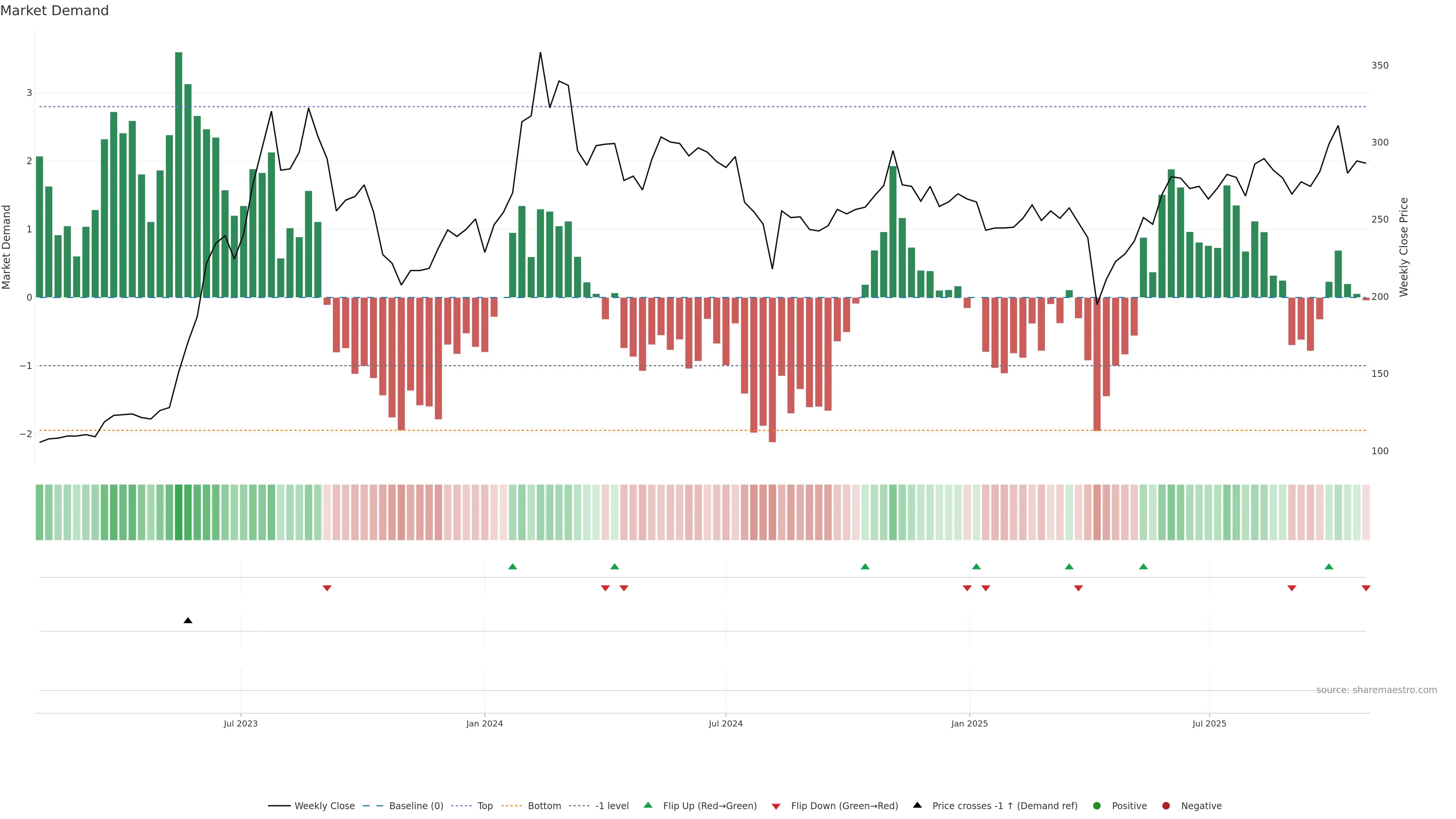Click the last red Flip Down marker
This screenshot has width=1456, height=819.
(x=1366, y=588)
